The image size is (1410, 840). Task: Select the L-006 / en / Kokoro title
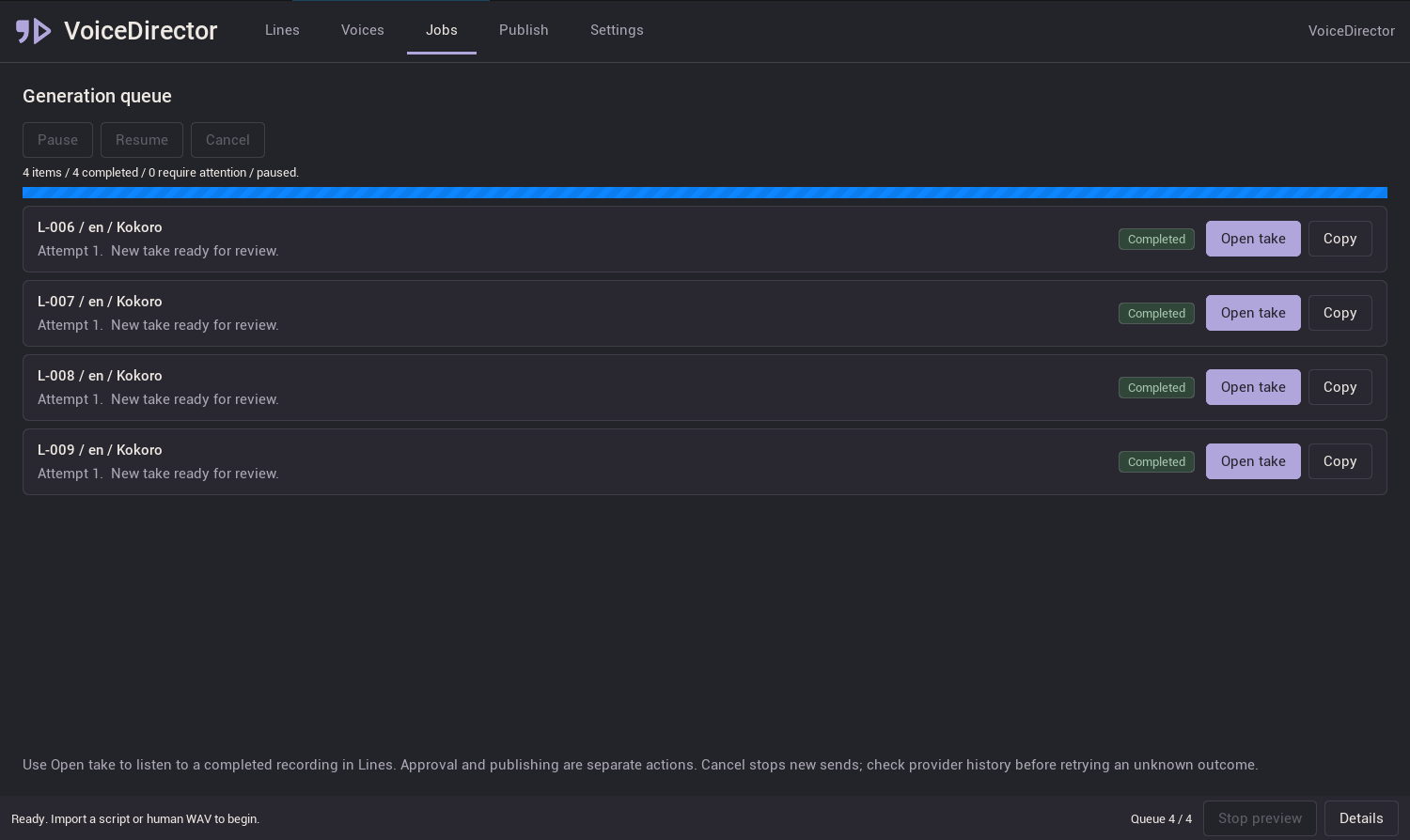100,227
